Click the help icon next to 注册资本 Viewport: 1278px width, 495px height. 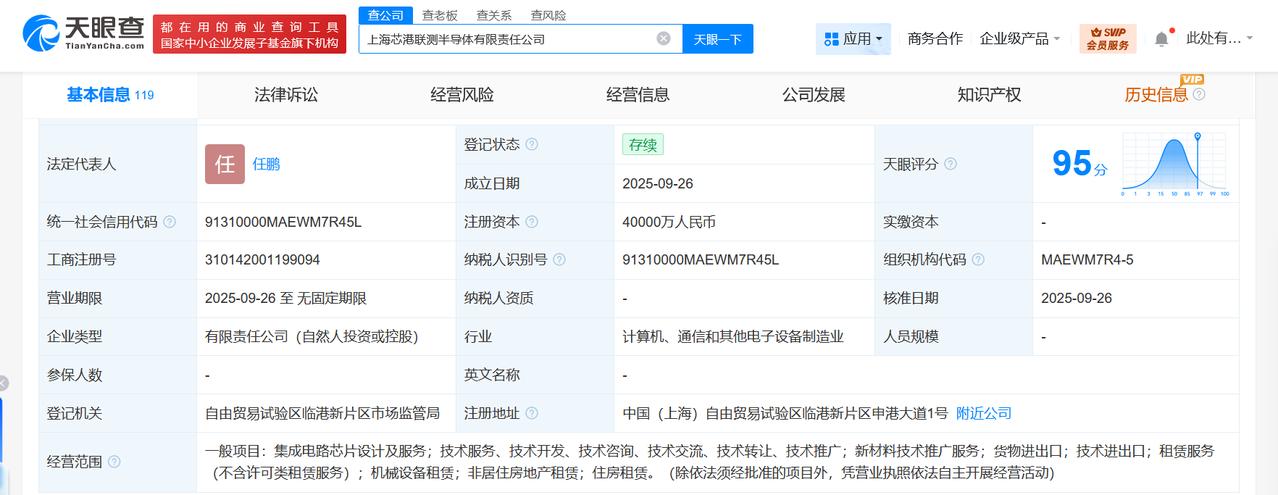point(532,222)
